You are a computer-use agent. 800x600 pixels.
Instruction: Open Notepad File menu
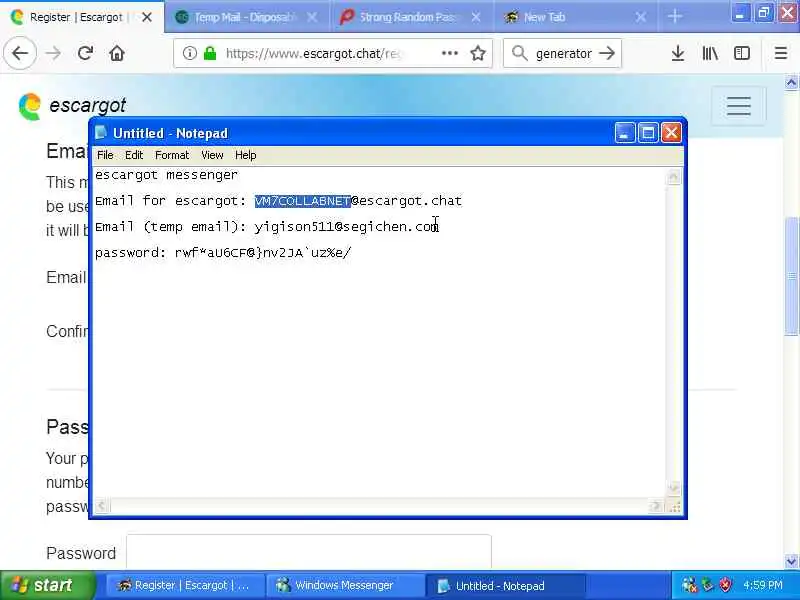pos(105,155)
